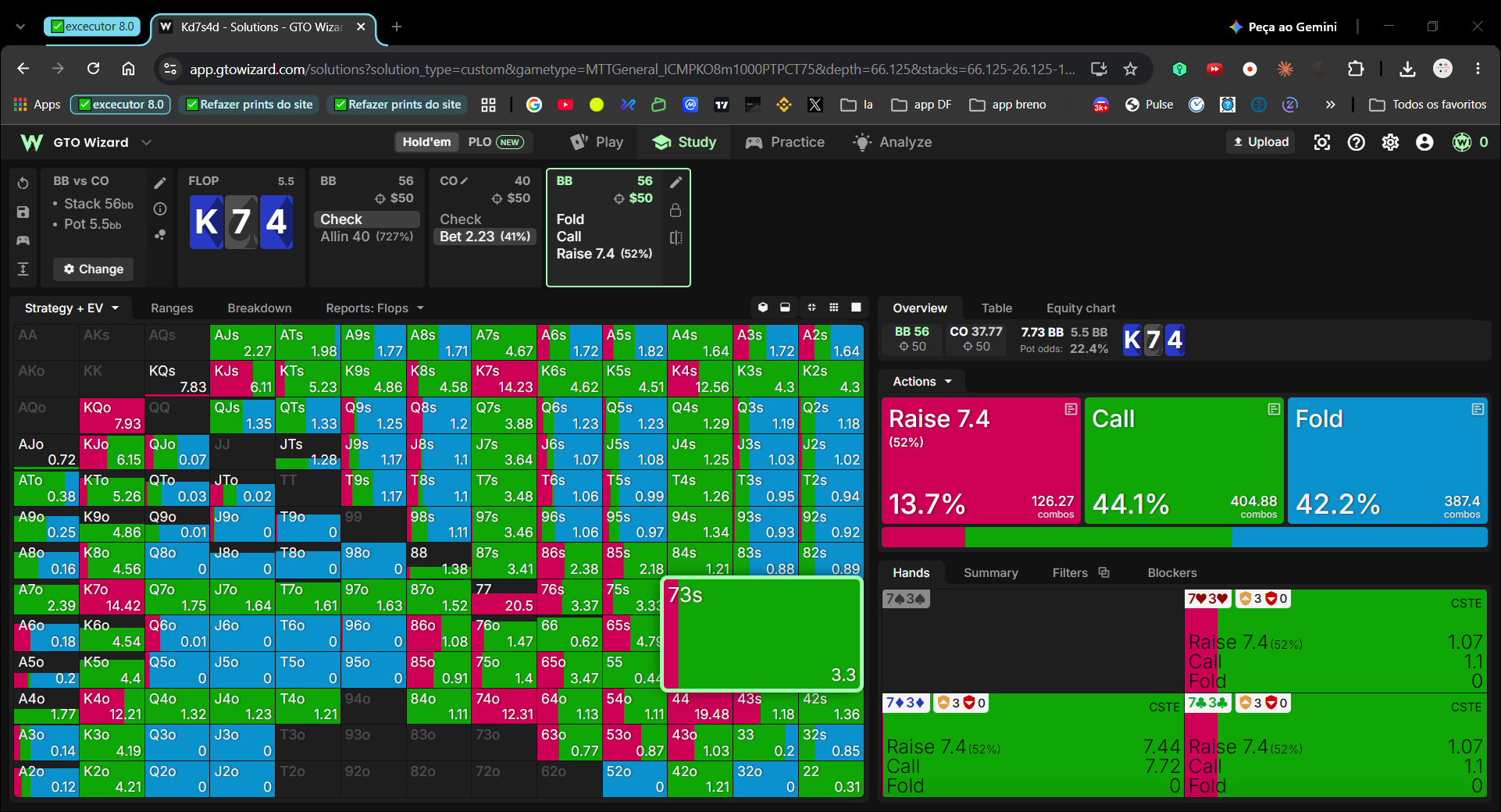Select the Bet 2.23 (41%) action for CO

(485, 237)
